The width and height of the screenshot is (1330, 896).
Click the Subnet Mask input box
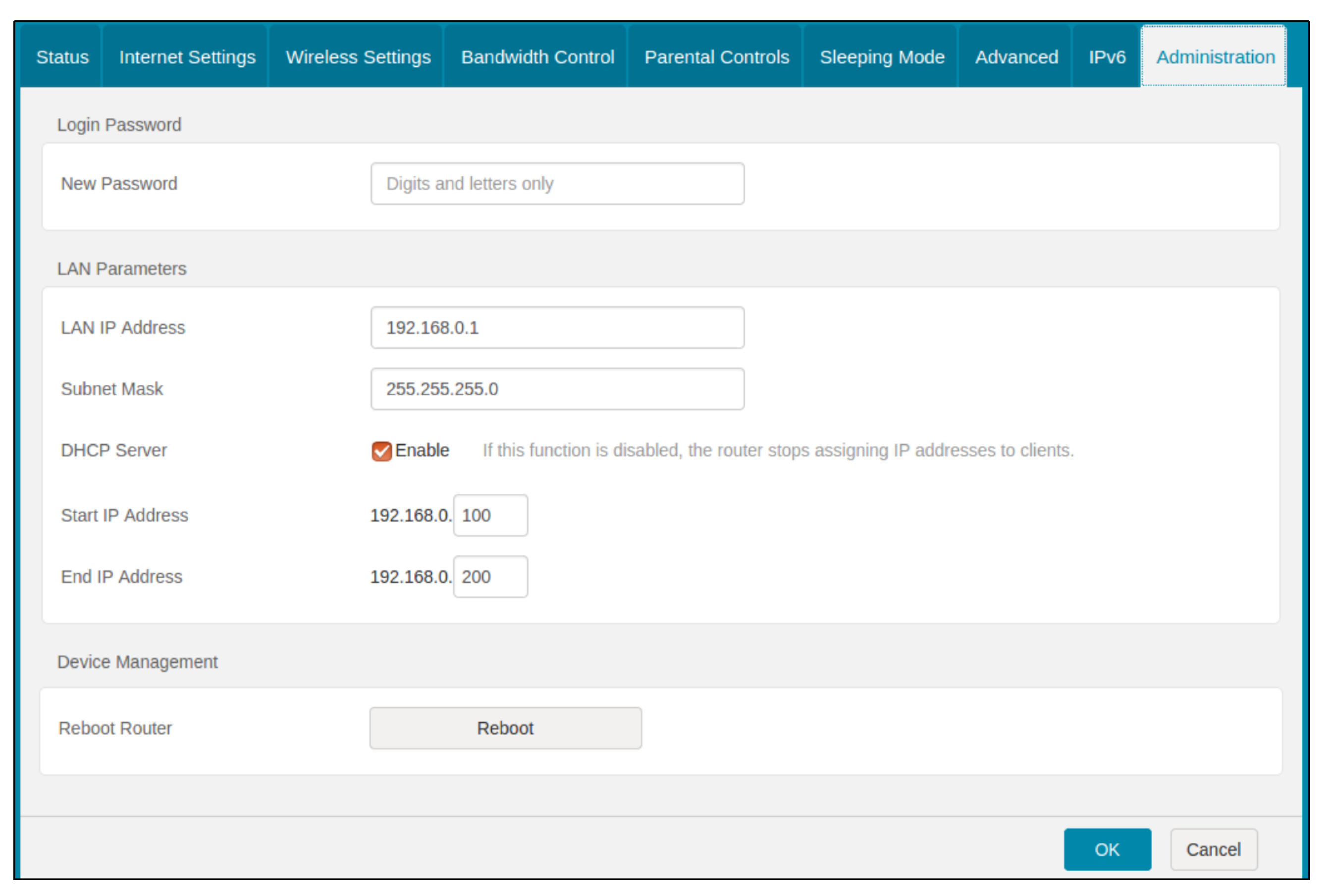(557, 389)
